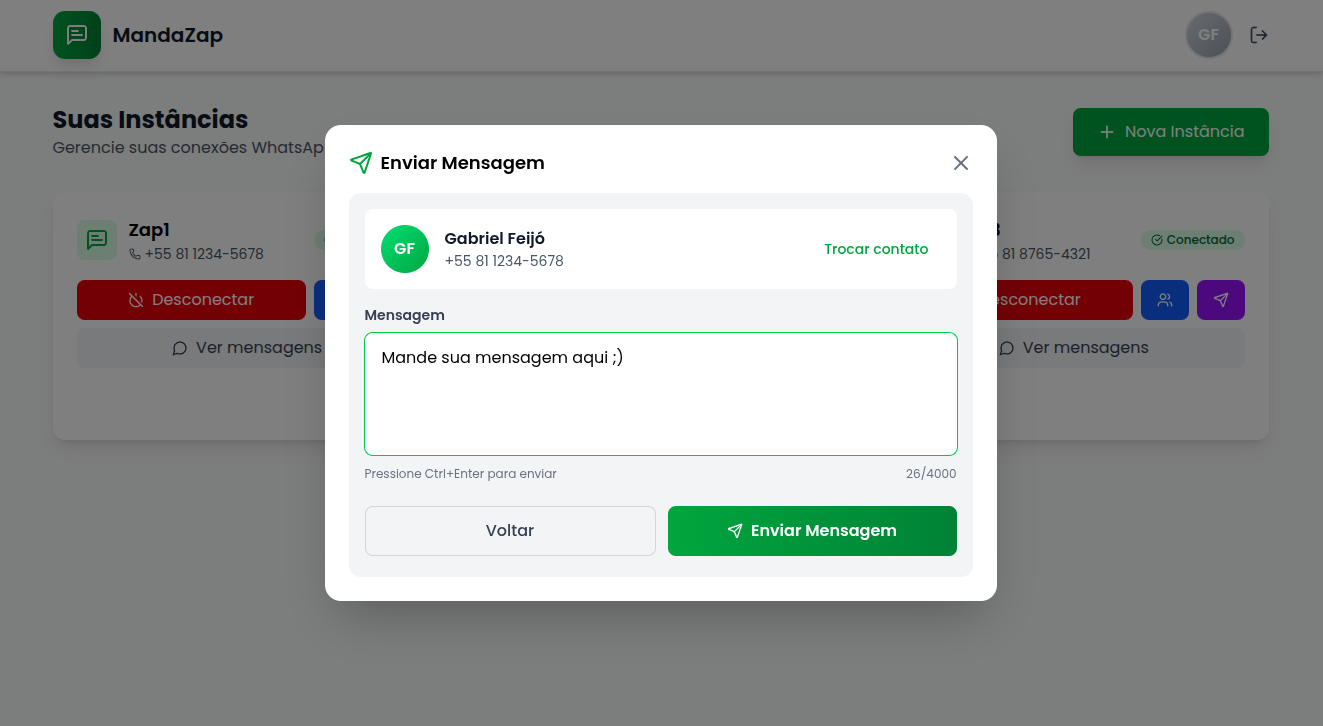This screenshot has height=726, width=1323.
Task: Focus the Mensagem text area
Action: [x=661, y=394]
